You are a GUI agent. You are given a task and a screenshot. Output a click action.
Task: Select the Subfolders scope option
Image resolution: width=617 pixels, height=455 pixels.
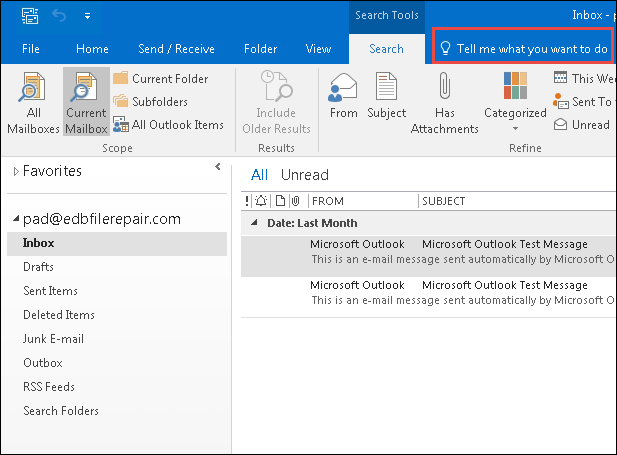(x=151, y=102)
